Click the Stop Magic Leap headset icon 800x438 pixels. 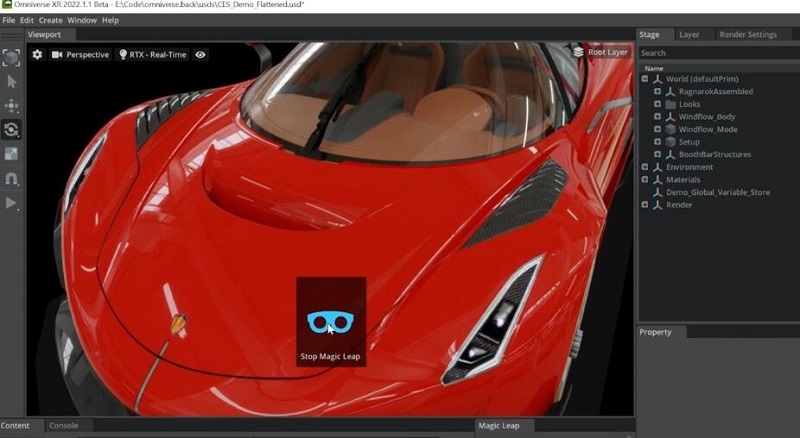click(x=330, y=322)
